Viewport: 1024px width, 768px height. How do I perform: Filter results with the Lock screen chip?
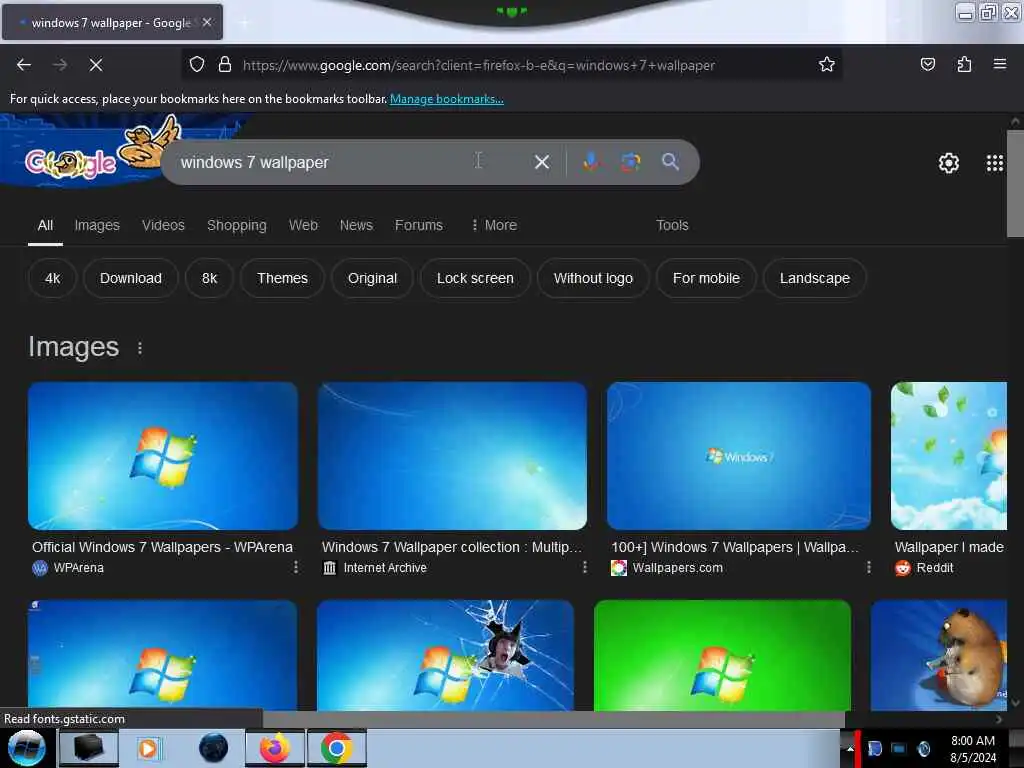coord(475,278)
